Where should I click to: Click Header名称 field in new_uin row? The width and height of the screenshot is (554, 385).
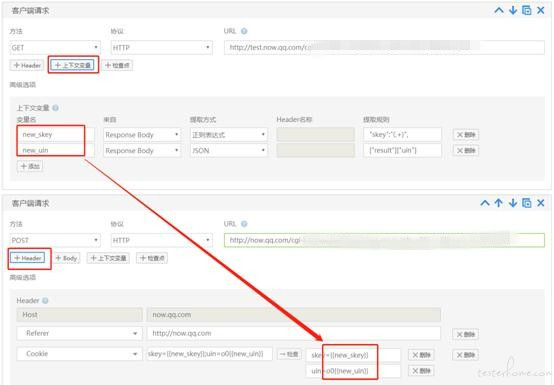(x=316, y=150)
